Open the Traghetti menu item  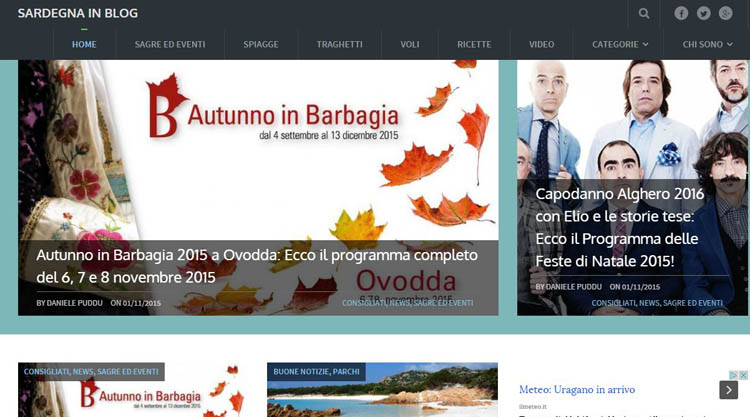pos(340,44)
